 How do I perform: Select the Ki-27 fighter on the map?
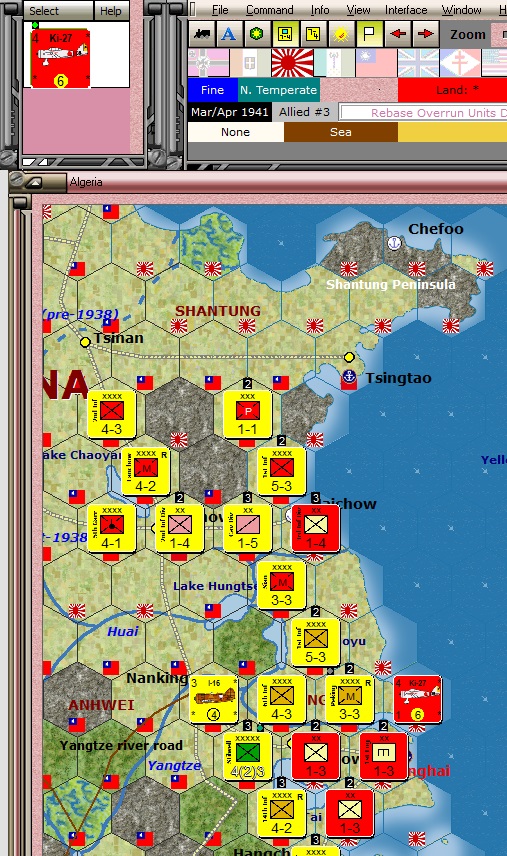pos(417,699)
